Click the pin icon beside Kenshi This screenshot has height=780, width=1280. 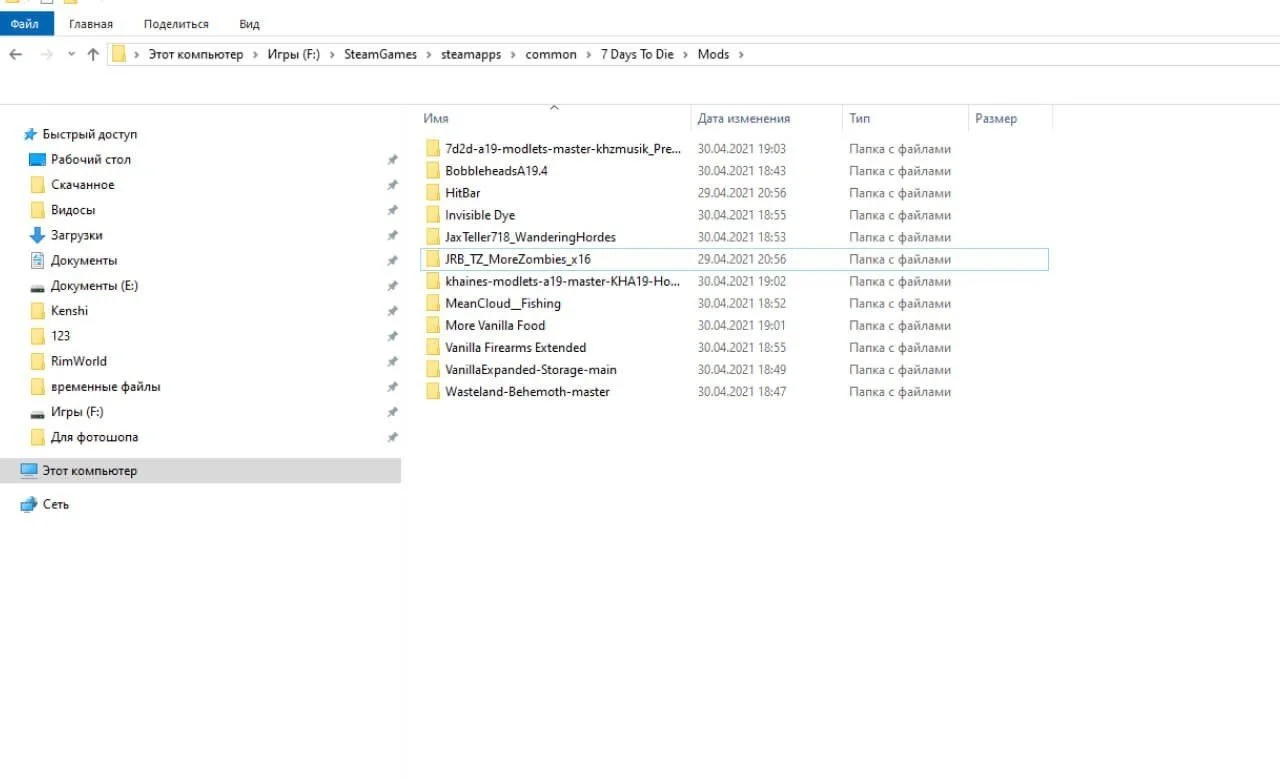coord(392,311)
